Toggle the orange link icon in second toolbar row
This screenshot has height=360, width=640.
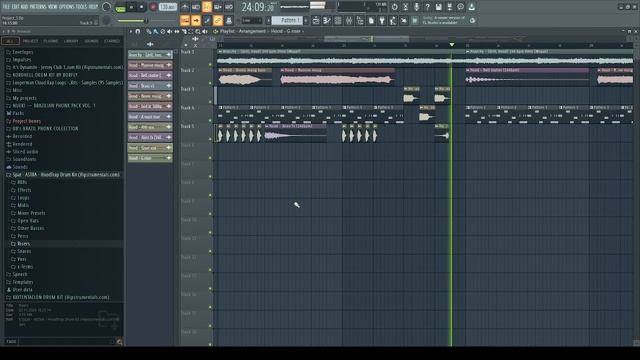218,20
